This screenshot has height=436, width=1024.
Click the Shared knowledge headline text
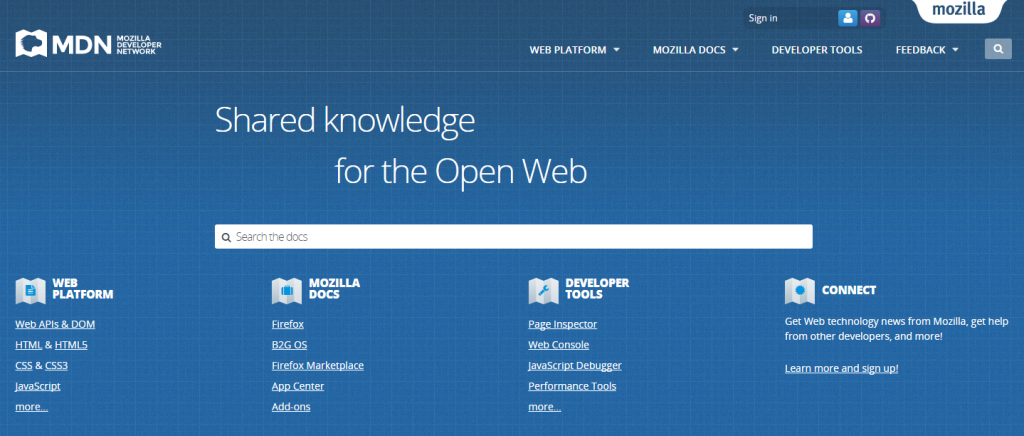point(345,121)
